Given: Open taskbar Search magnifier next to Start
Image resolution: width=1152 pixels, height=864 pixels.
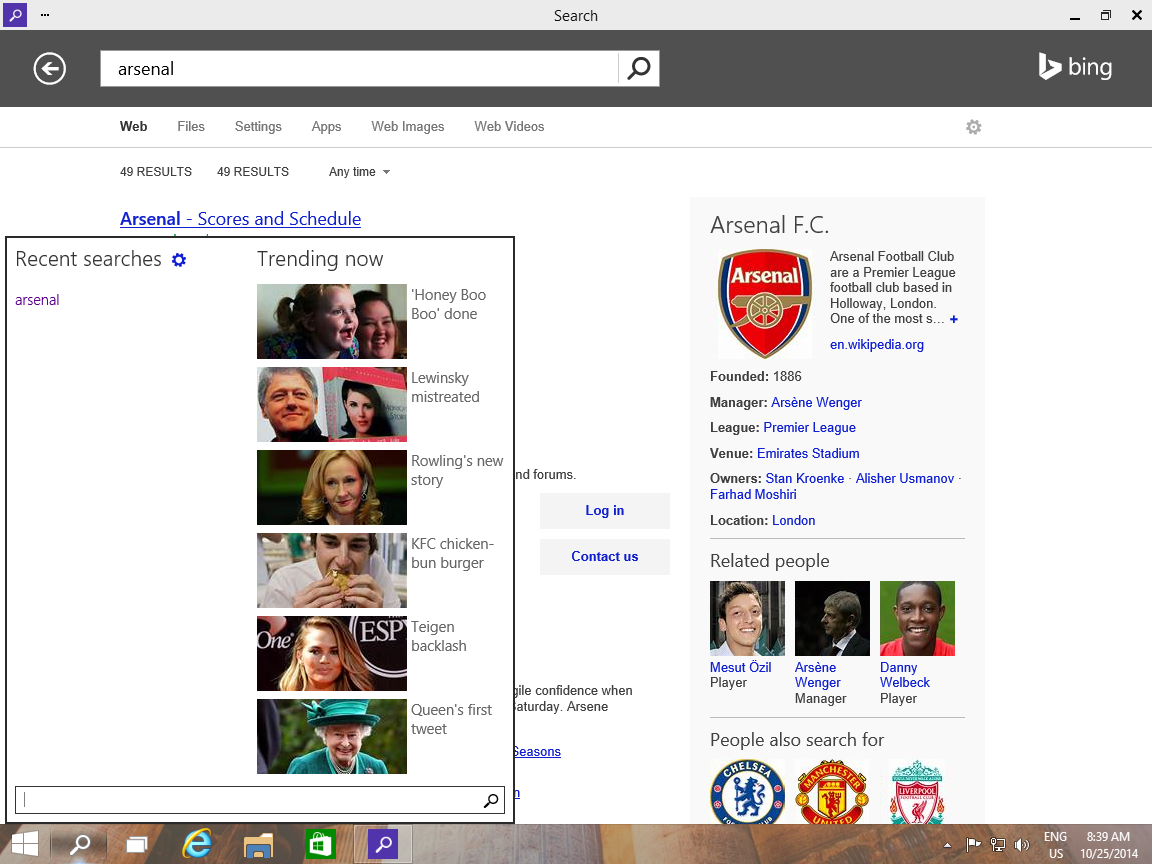Looking at the screenshot, I should click(79, 844).
